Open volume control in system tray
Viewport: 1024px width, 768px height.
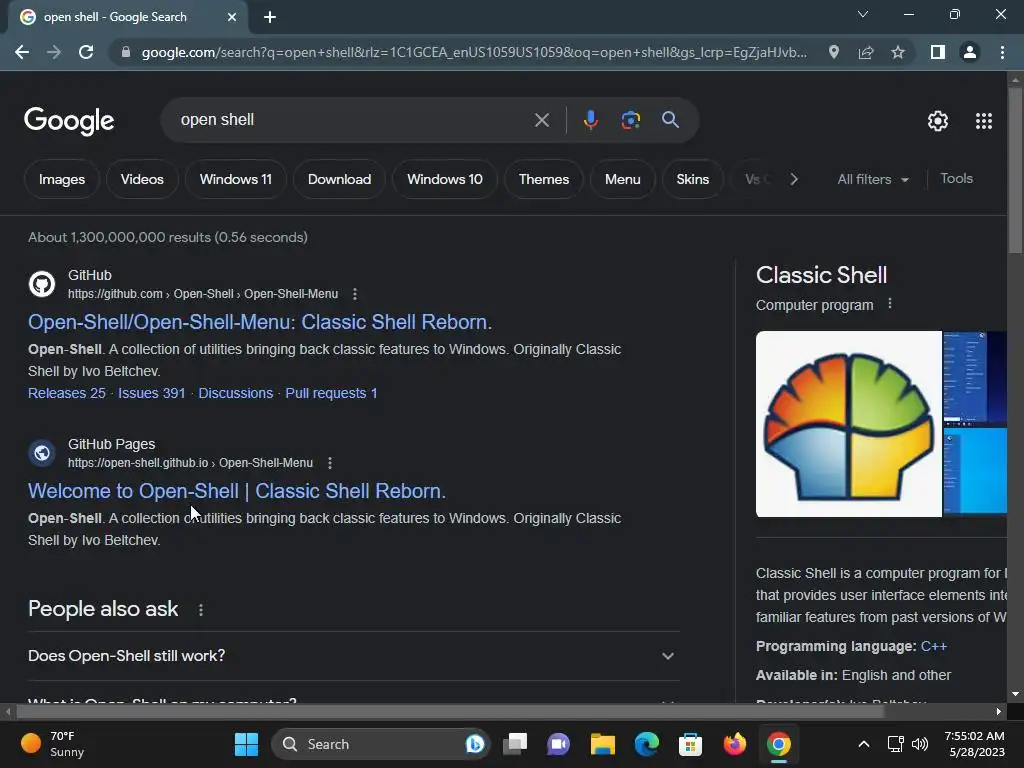(920, 744)
